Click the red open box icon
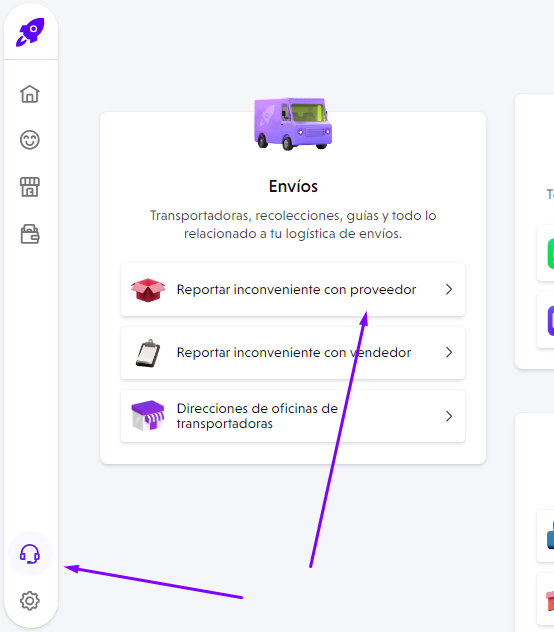The width and height of the screenshot is (554, 632). click(148, 290)
